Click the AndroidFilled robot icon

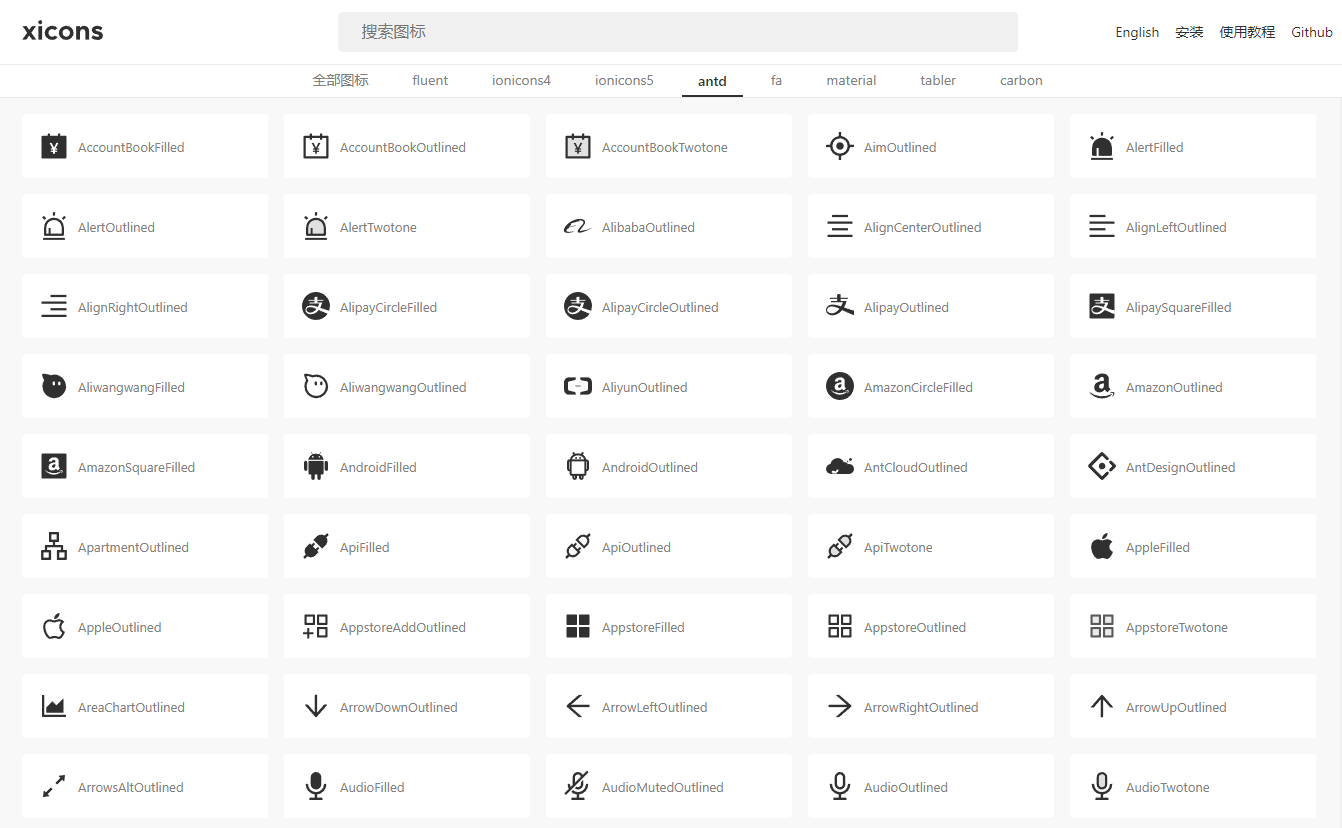[x=316, y=467]
